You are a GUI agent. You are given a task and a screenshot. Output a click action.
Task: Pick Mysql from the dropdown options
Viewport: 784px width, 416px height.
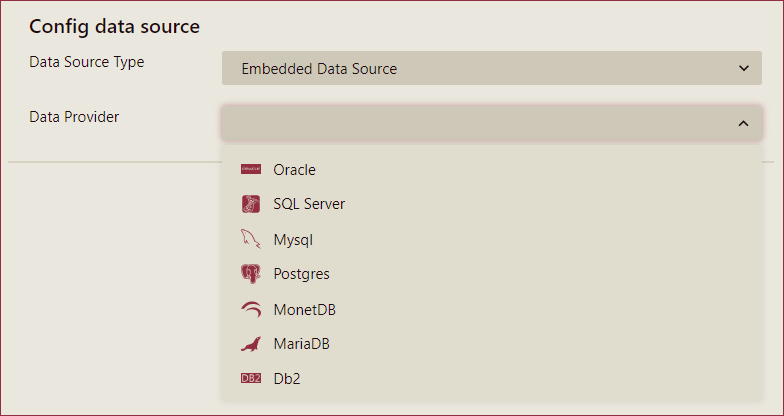point(492,240)
